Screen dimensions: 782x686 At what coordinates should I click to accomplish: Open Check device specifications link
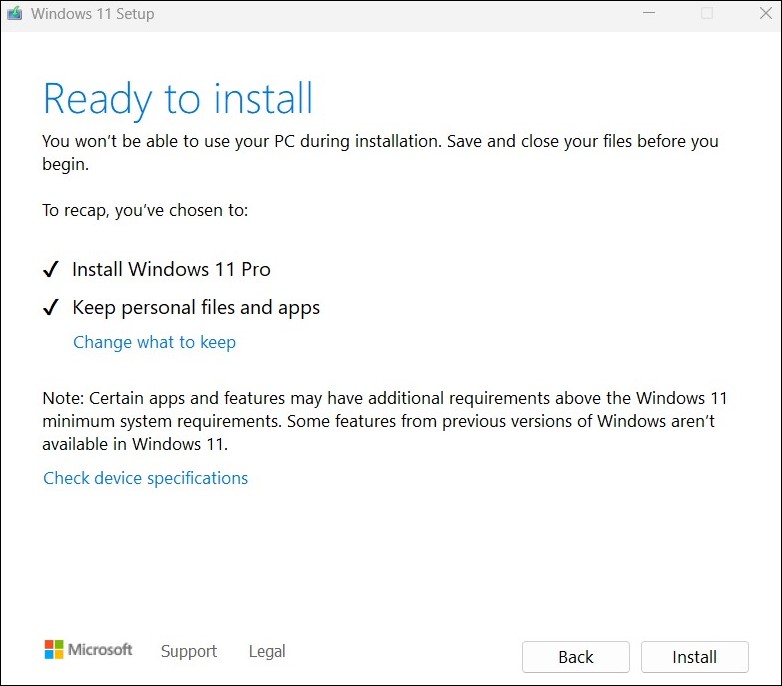(145, 478)
